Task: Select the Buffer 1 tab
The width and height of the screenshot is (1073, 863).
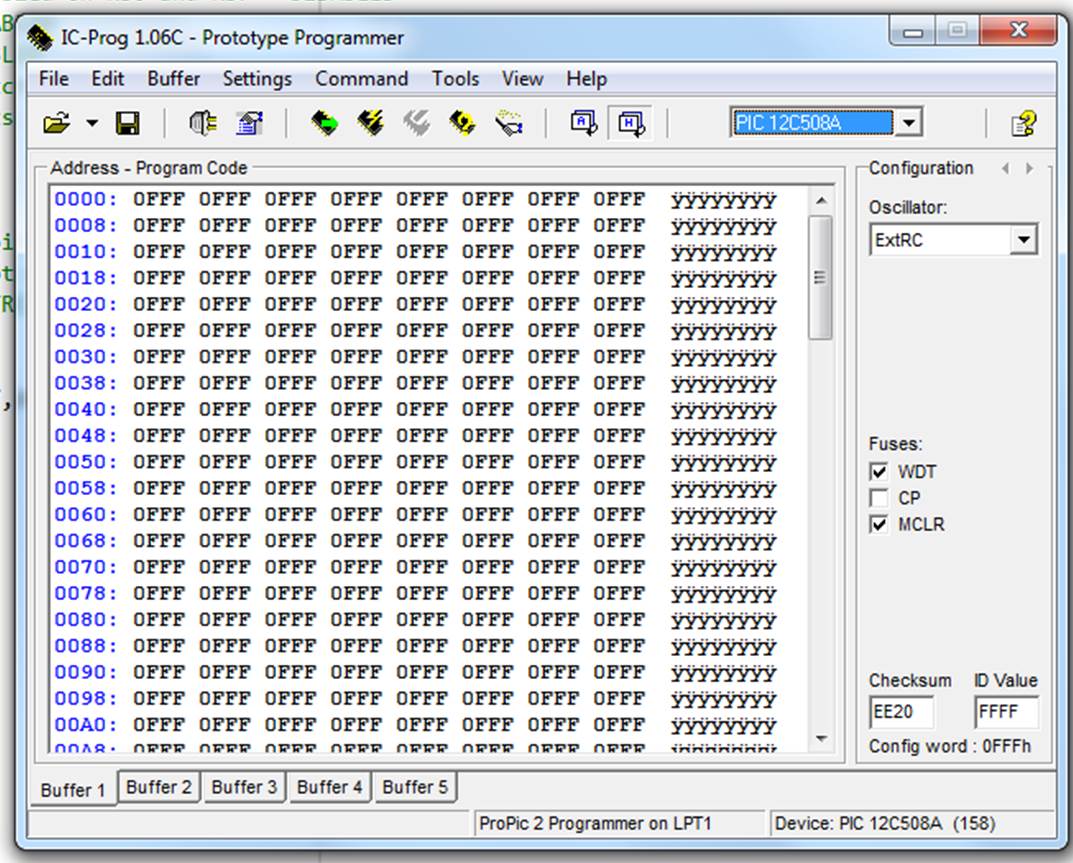Action: (x=73, y=789)
